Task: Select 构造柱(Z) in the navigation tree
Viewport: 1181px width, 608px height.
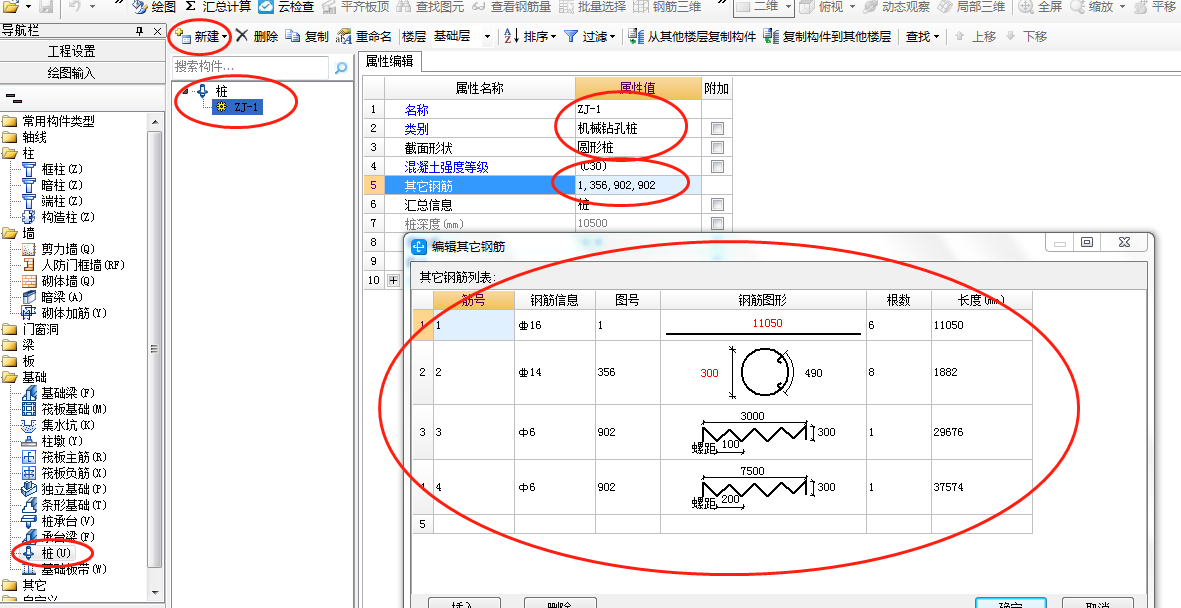Action: (68, 217)
